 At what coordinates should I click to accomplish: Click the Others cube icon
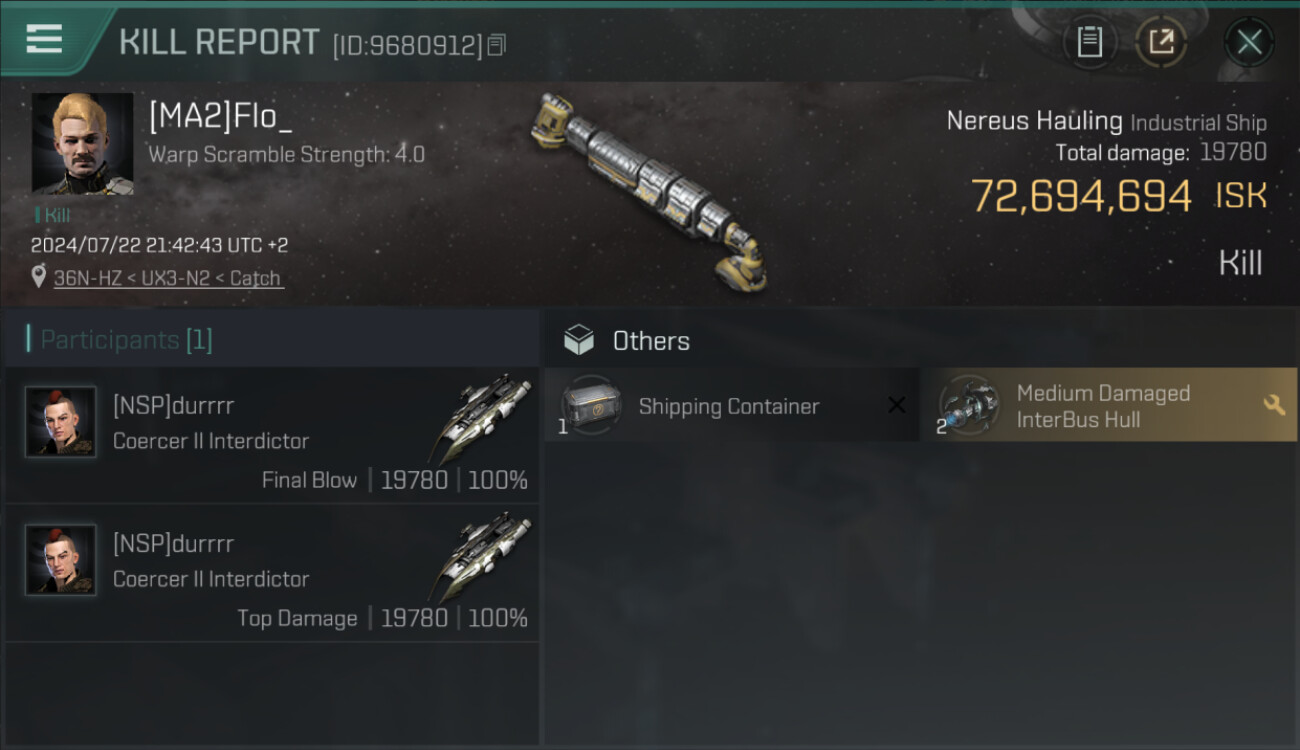tap(578, 341)
